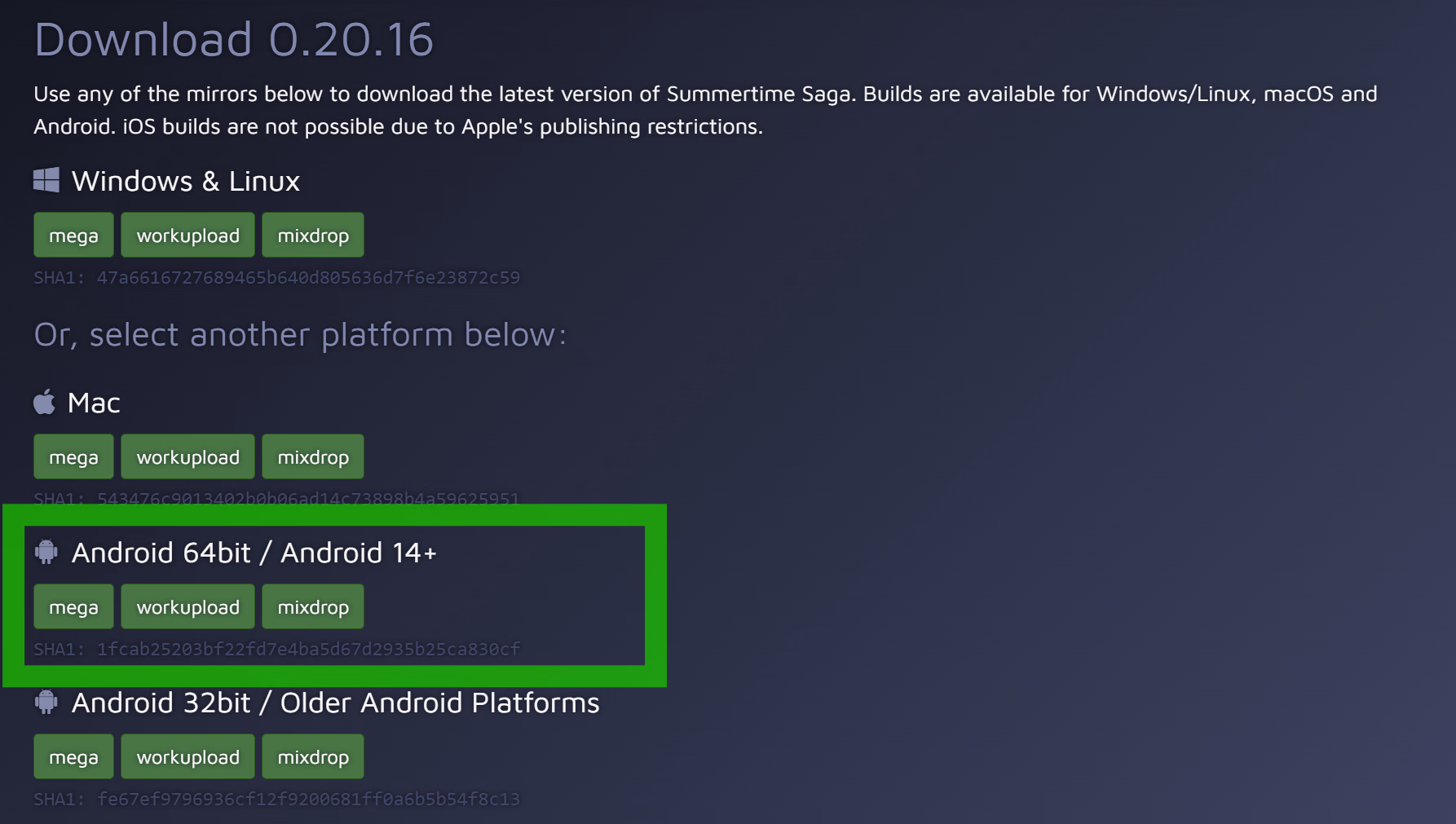Viewport: 1456px width, 824px height.
Task: Click the Android 32bit robot icon
Action: pyautogui.click(x=46, y=702)
